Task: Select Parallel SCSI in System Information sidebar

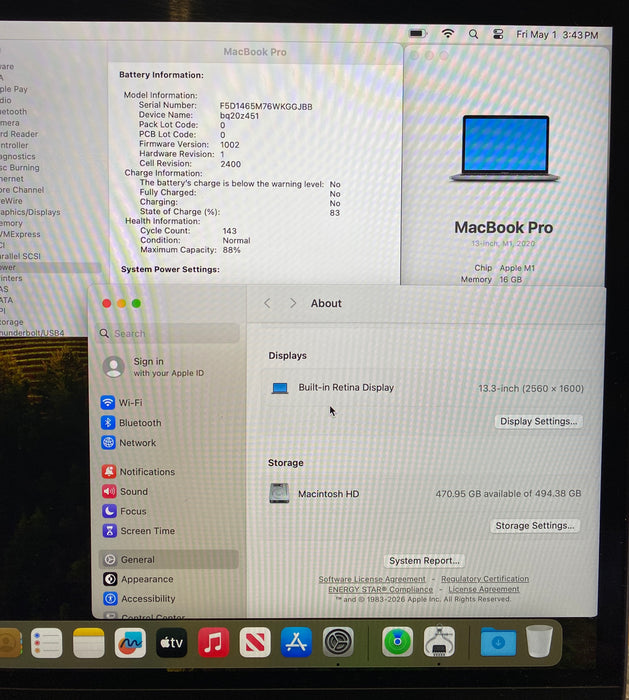Action: tap(20, 256)
